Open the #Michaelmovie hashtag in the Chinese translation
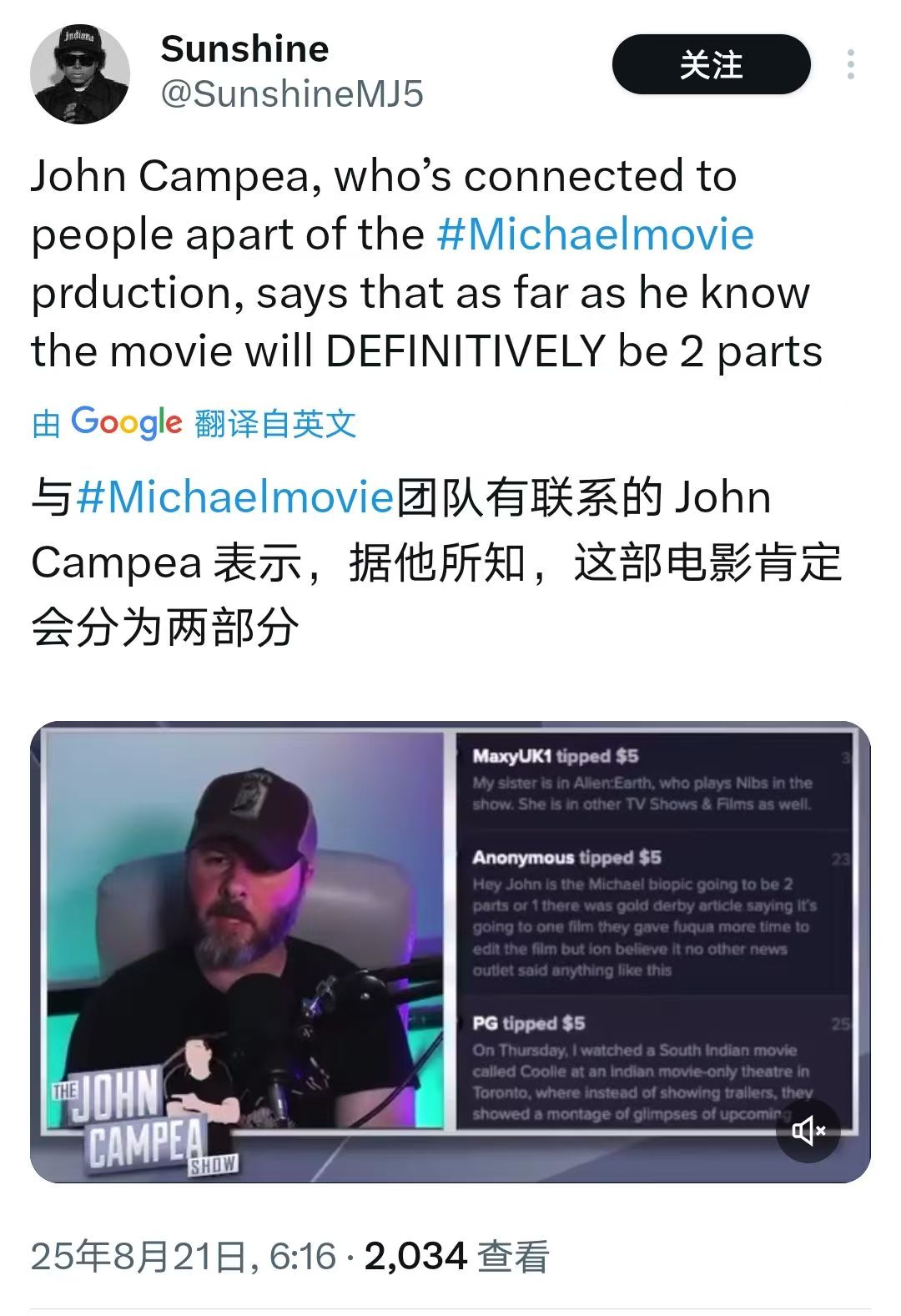The height and width of the screenshot is (1316, 901). [234, 497]
